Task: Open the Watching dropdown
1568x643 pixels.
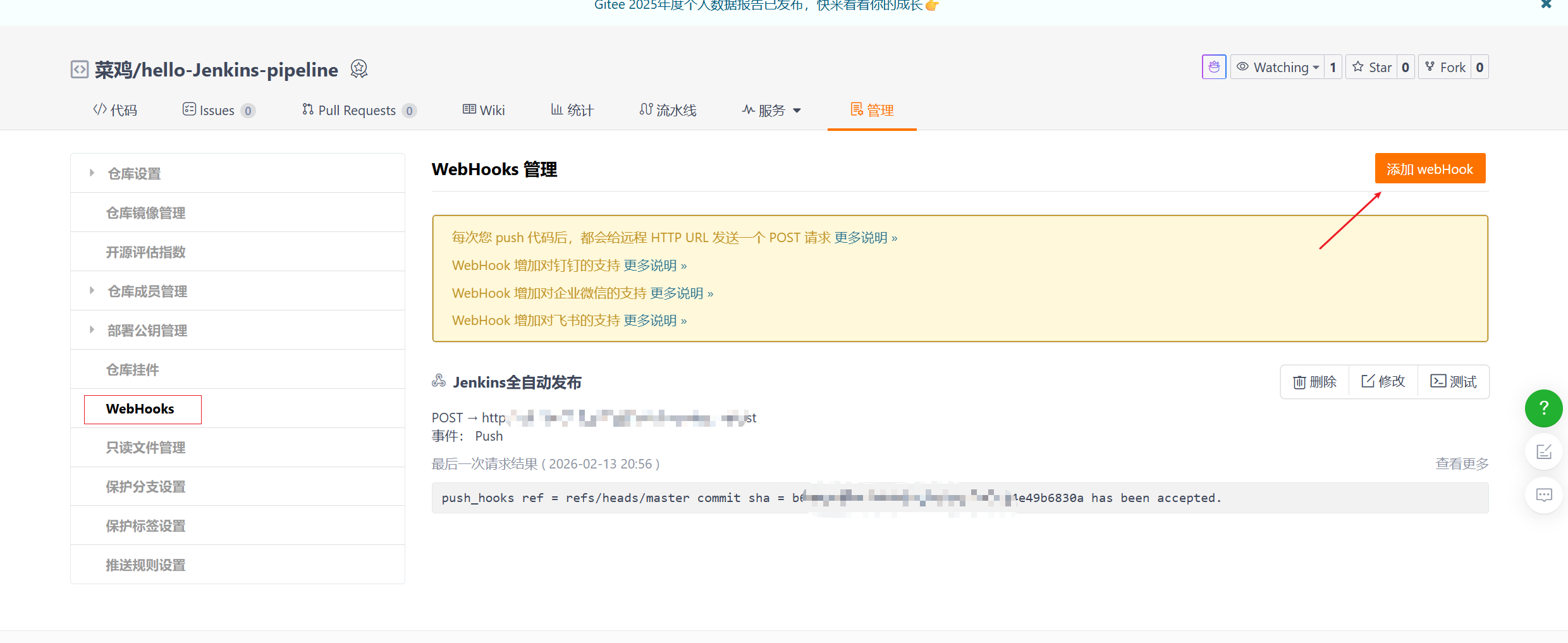Action: click(1278, 67)
